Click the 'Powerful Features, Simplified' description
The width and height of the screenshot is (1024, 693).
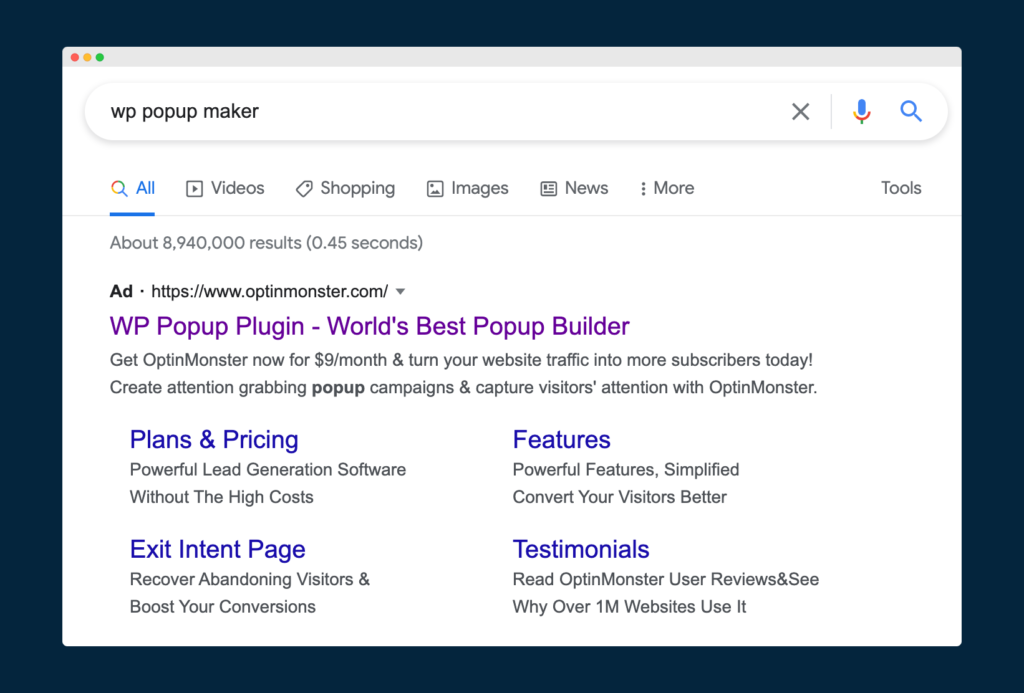[x=626, y=470]
